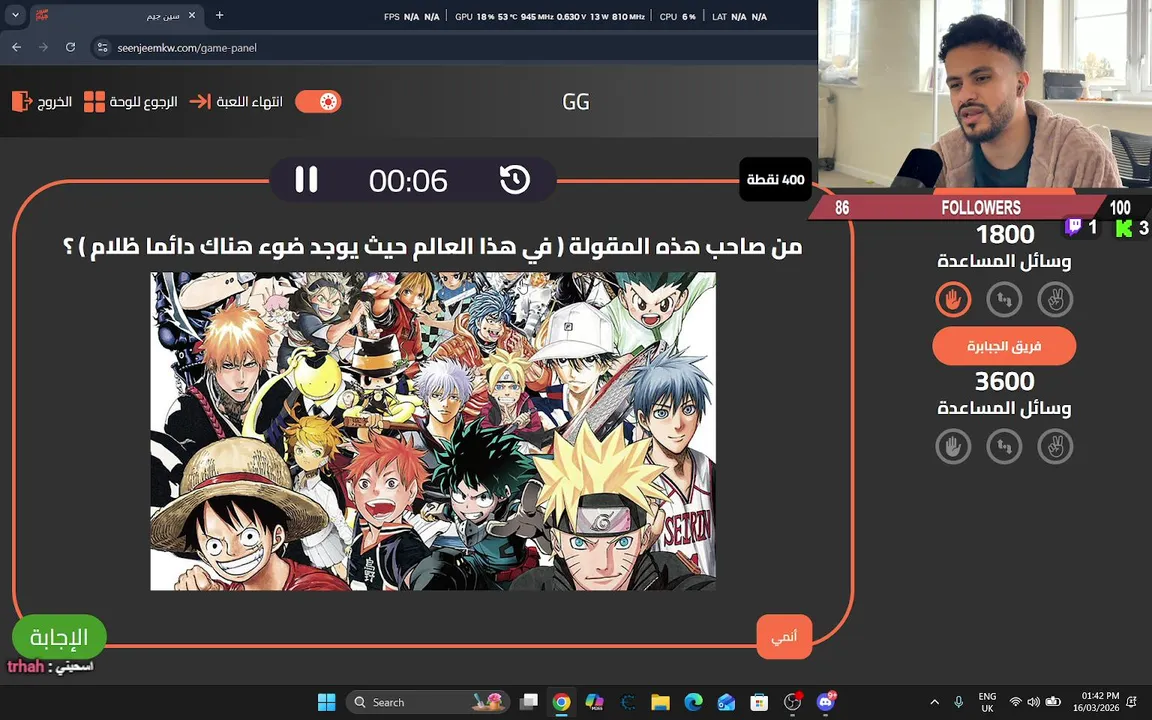
Task: Use first team's two-fingers lifeline
Action: (x=1055, y=300)
